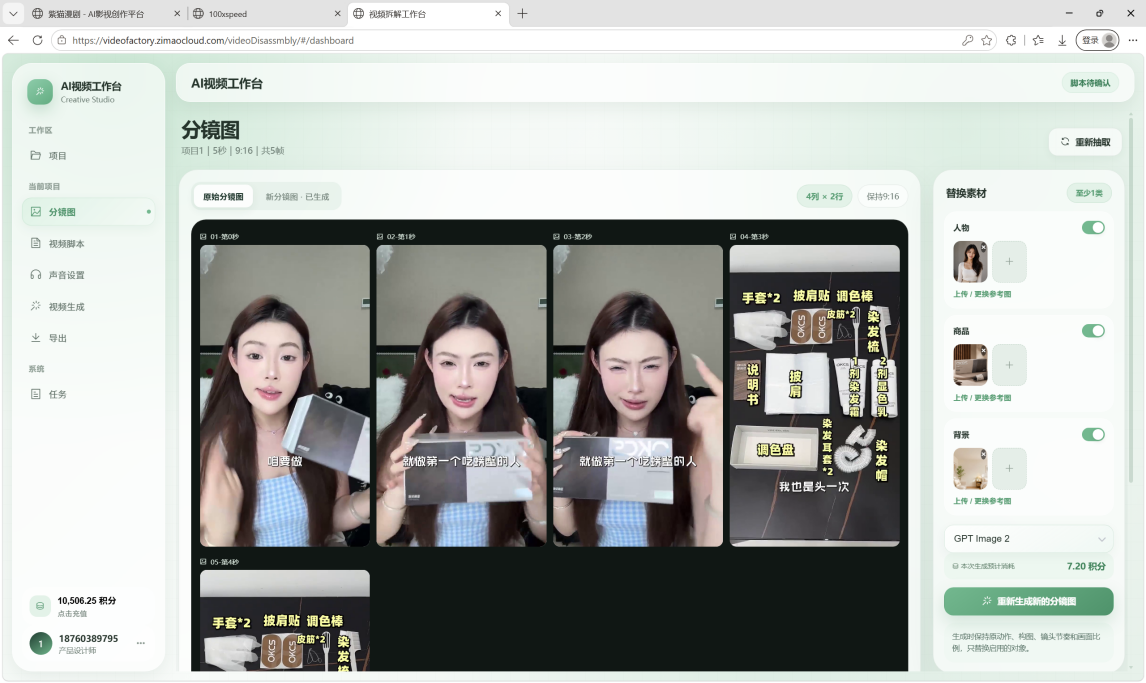Select the 商品 reference thumbnail
The width and height of the screenshot is (1146, 683).
[x=970, y=365]
